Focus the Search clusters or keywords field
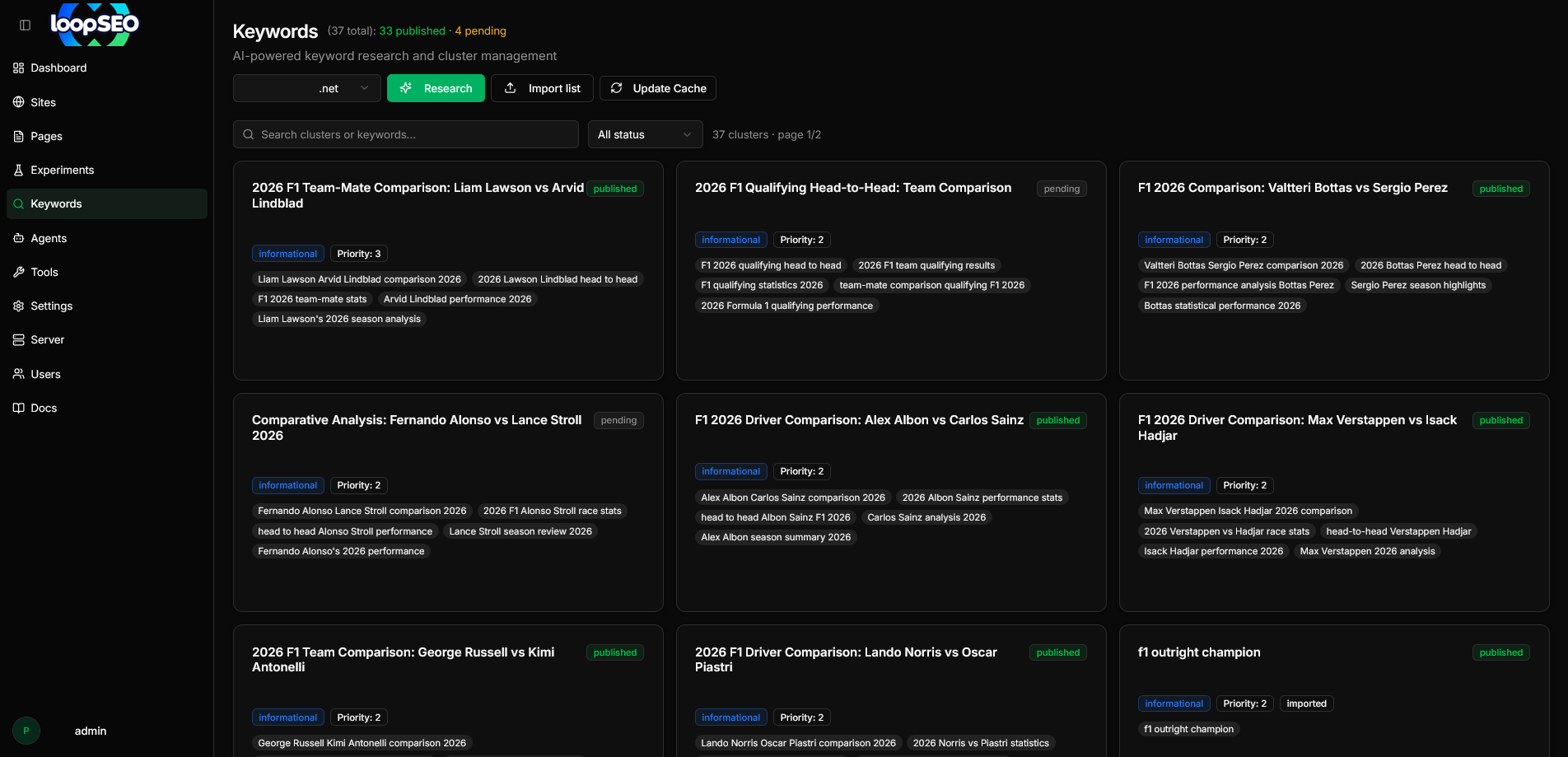 [x=406, y=134]
